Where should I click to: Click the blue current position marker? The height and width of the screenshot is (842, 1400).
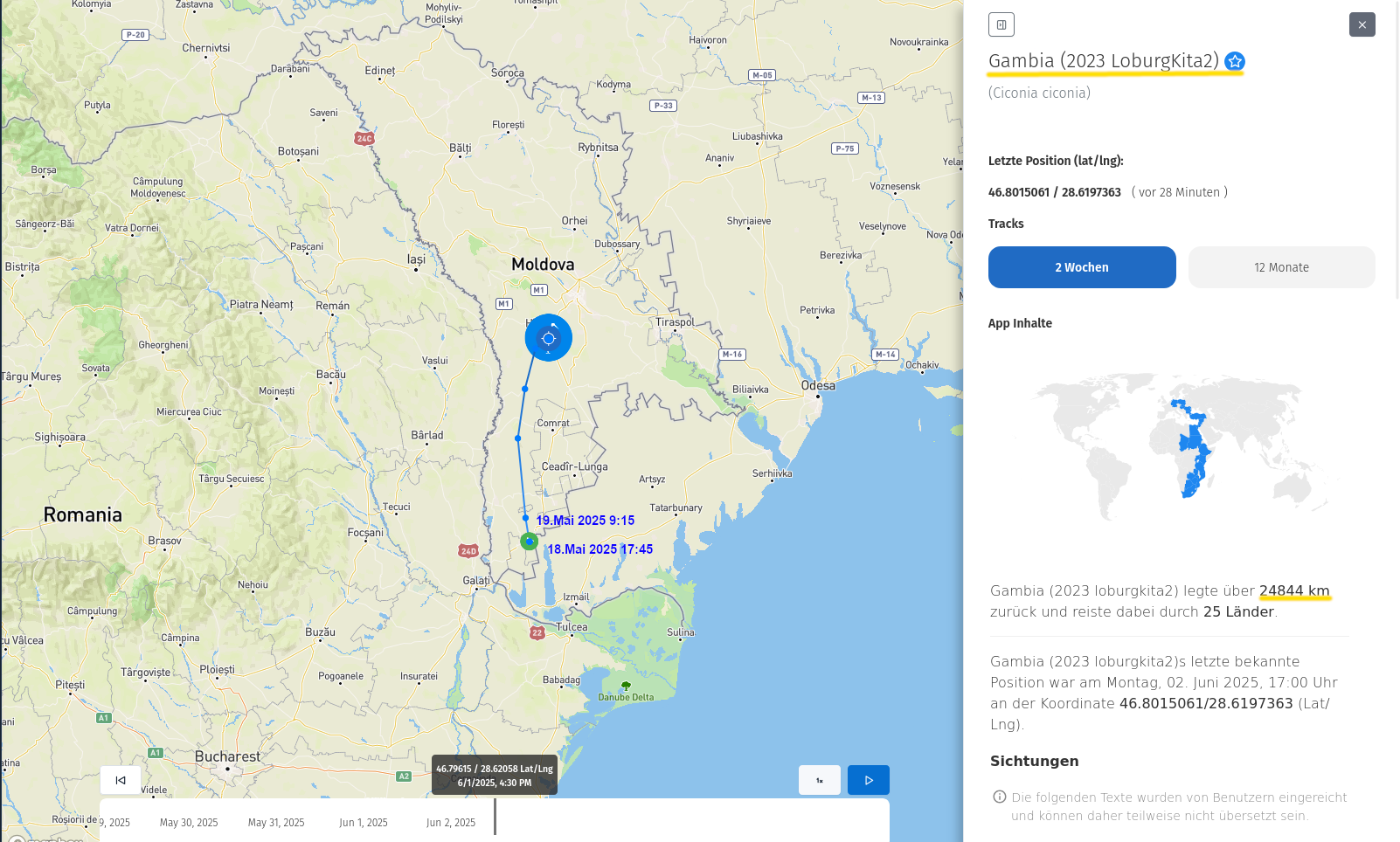(x=549, y=338)
